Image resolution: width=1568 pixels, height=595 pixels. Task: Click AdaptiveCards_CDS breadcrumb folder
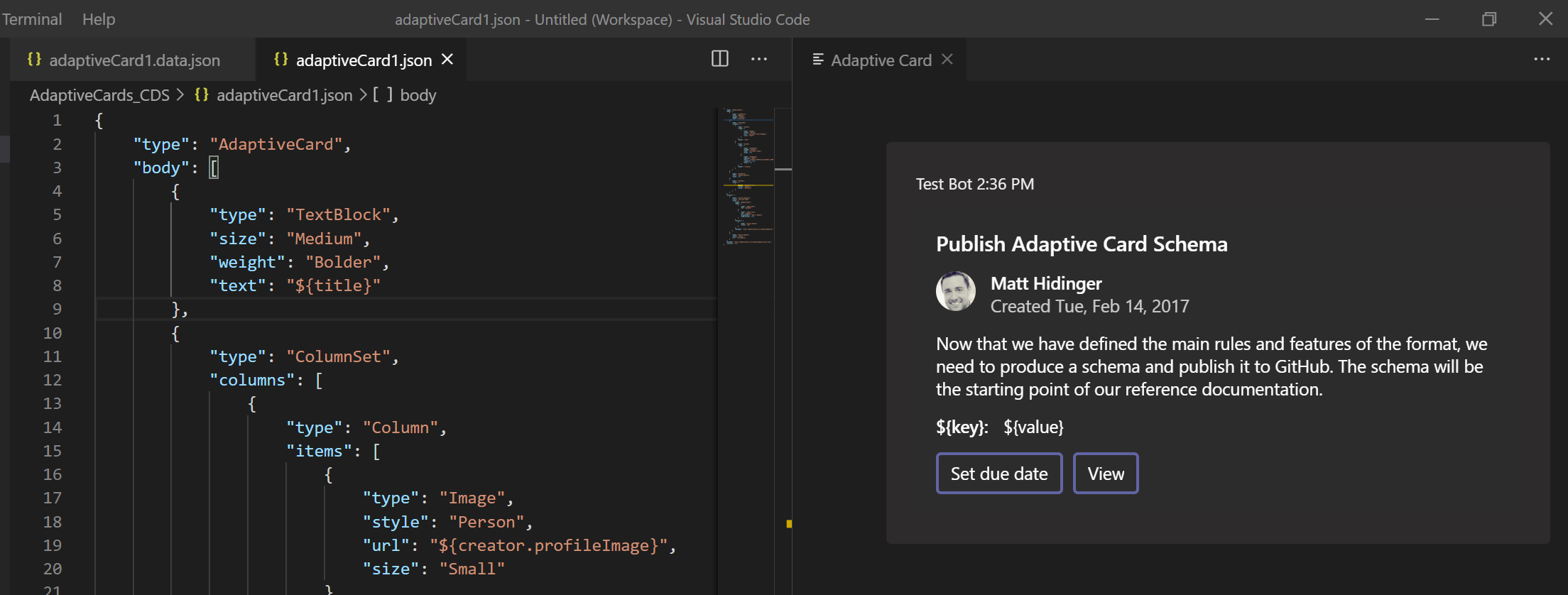tap(99, 95)
